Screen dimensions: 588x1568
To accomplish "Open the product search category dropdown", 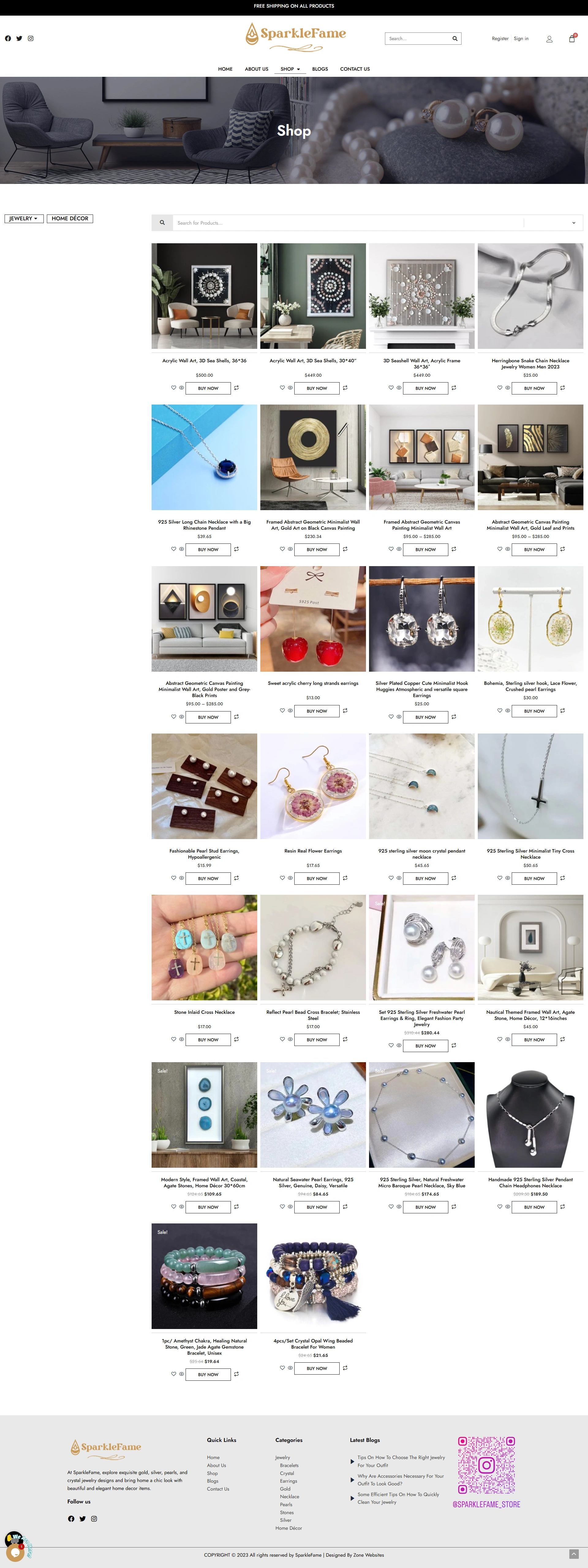I will pyautogui.click(x=553, y=223).
